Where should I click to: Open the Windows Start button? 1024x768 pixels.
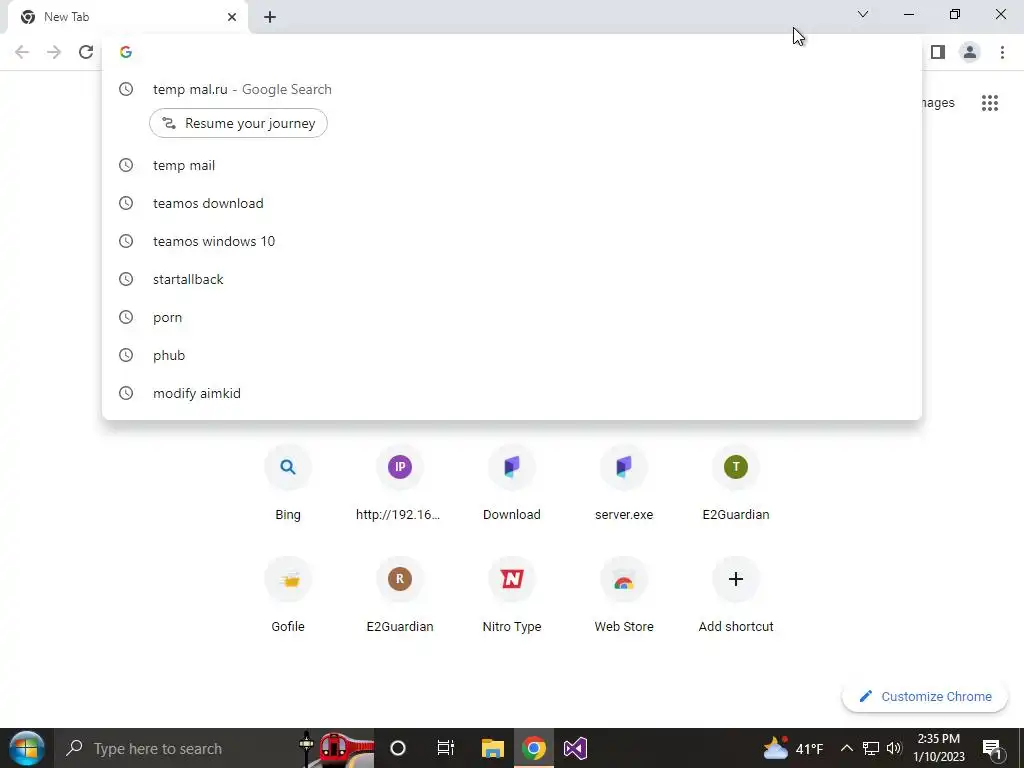[27, 748]
